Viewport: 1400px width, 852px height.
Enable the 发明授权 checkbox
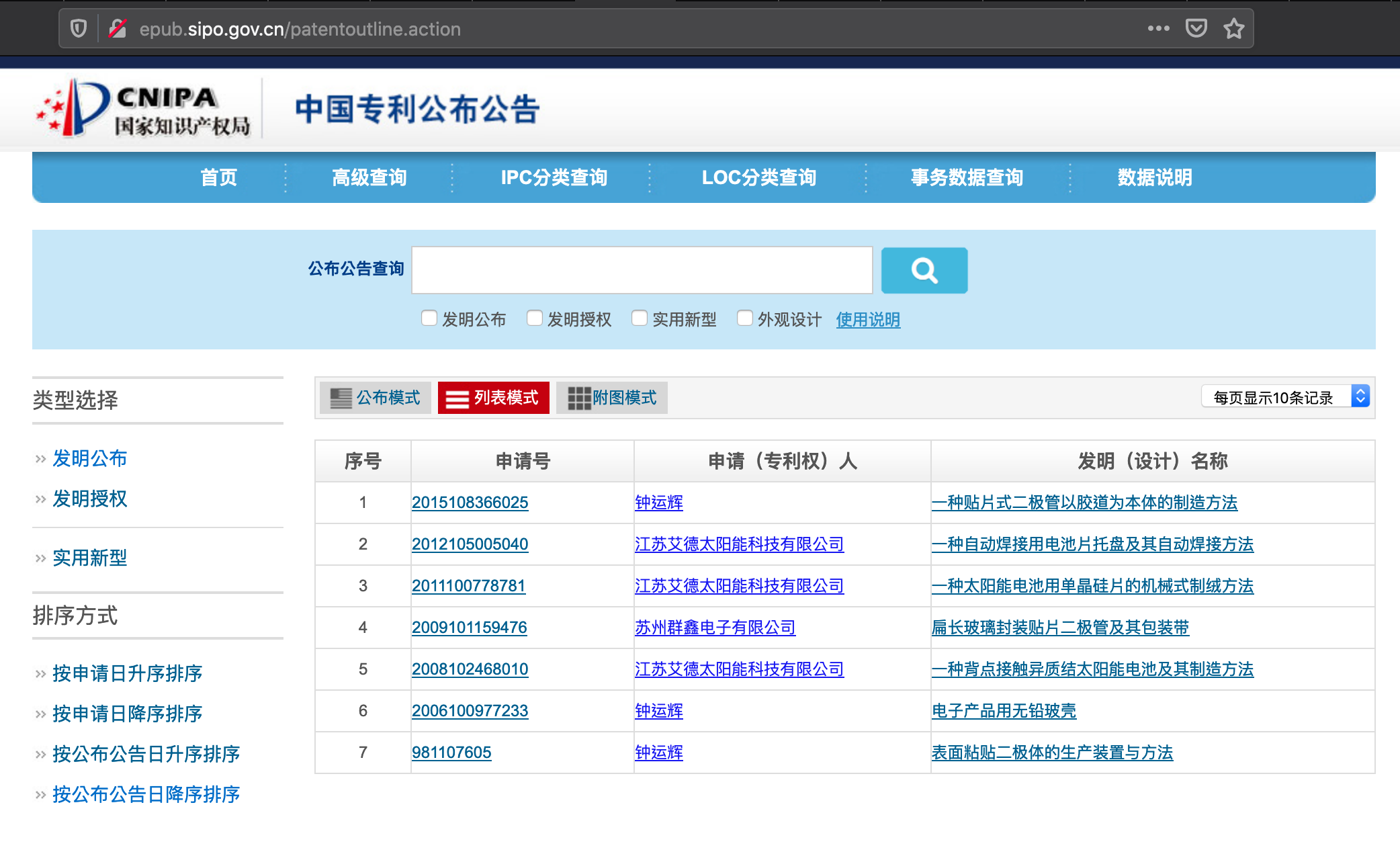click(535, 318)
